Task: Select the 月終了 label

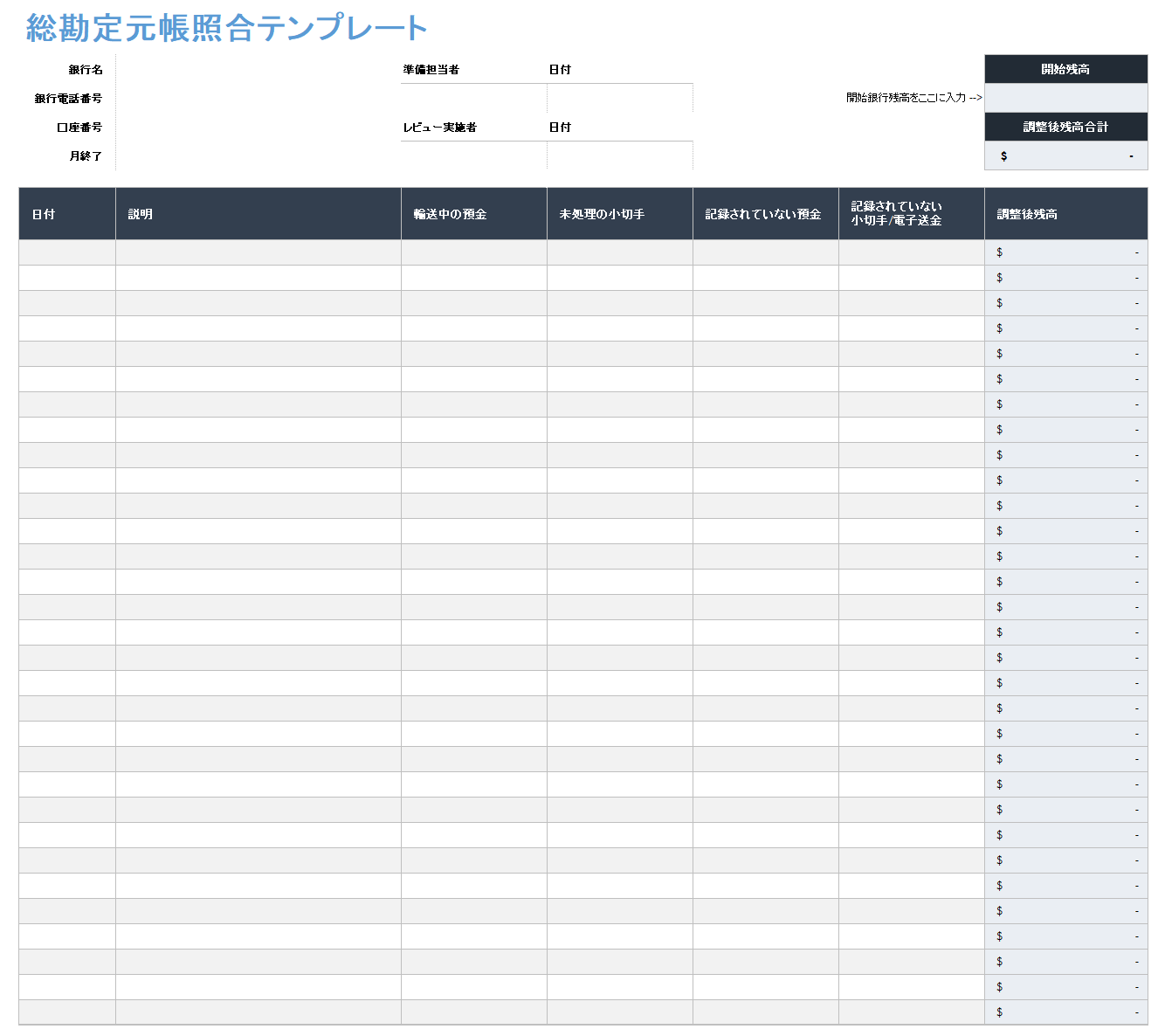Action: click(x=86, y=156)
